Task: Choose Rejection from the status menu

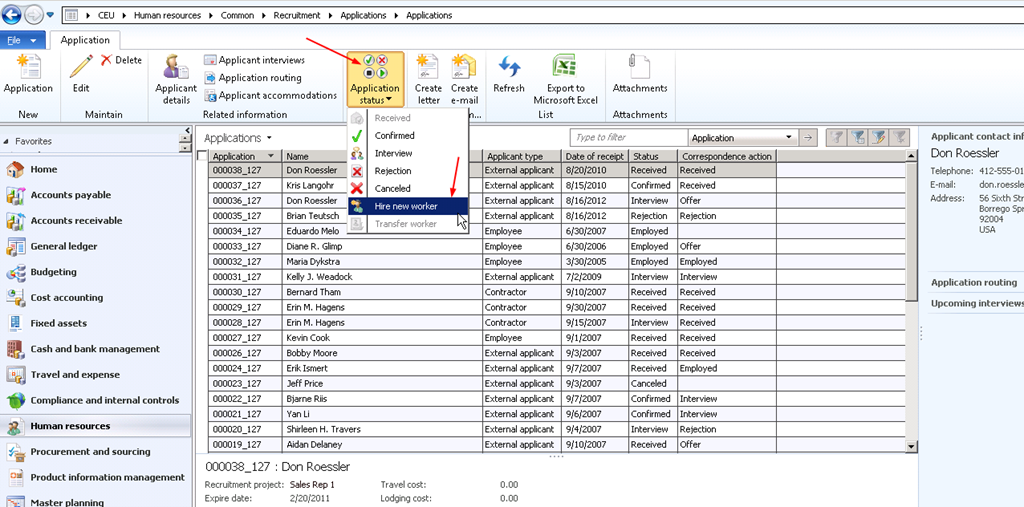Action: tap(392, 171)
